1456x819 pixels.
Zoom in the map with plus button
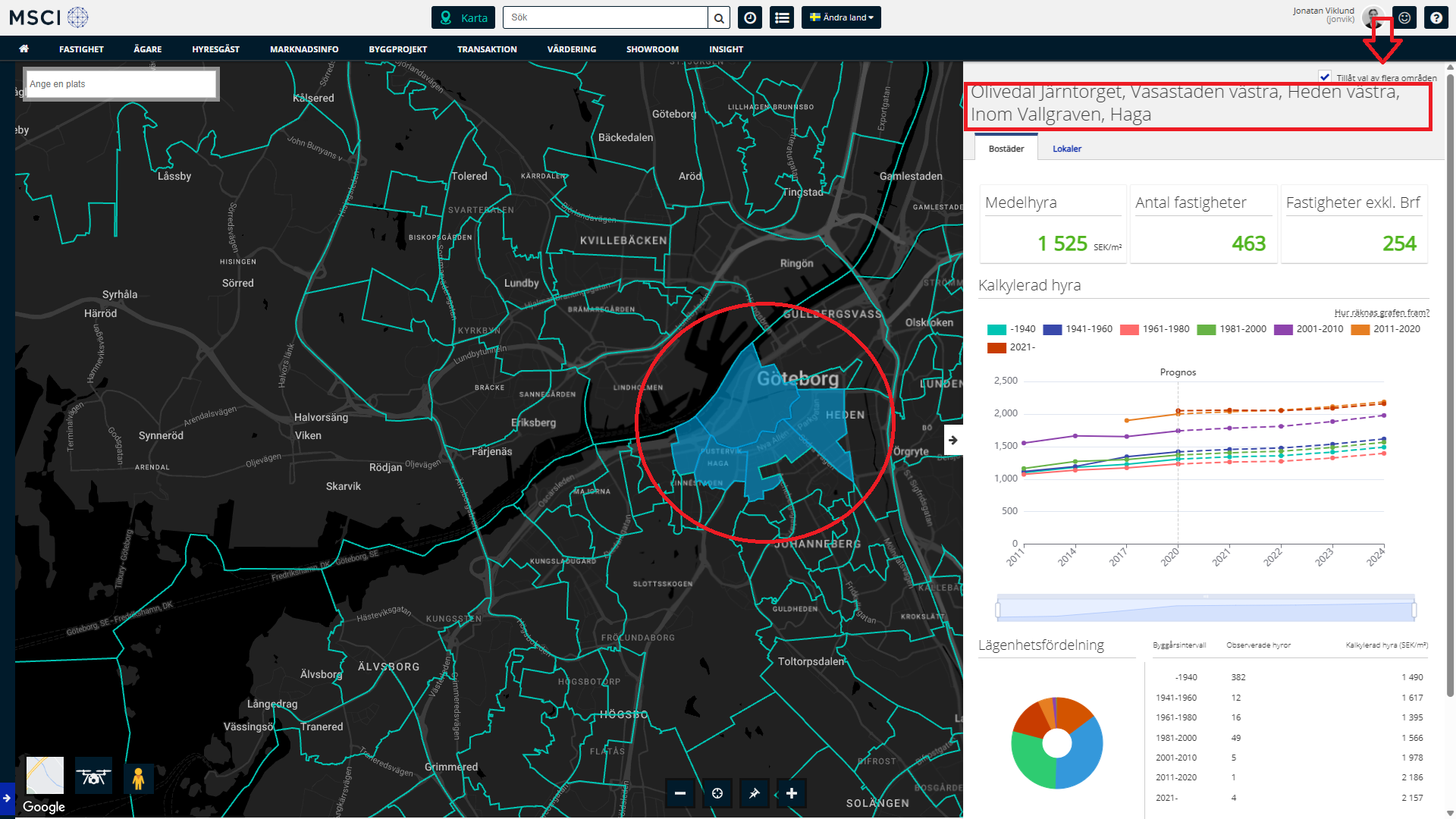tap(792, 793)
